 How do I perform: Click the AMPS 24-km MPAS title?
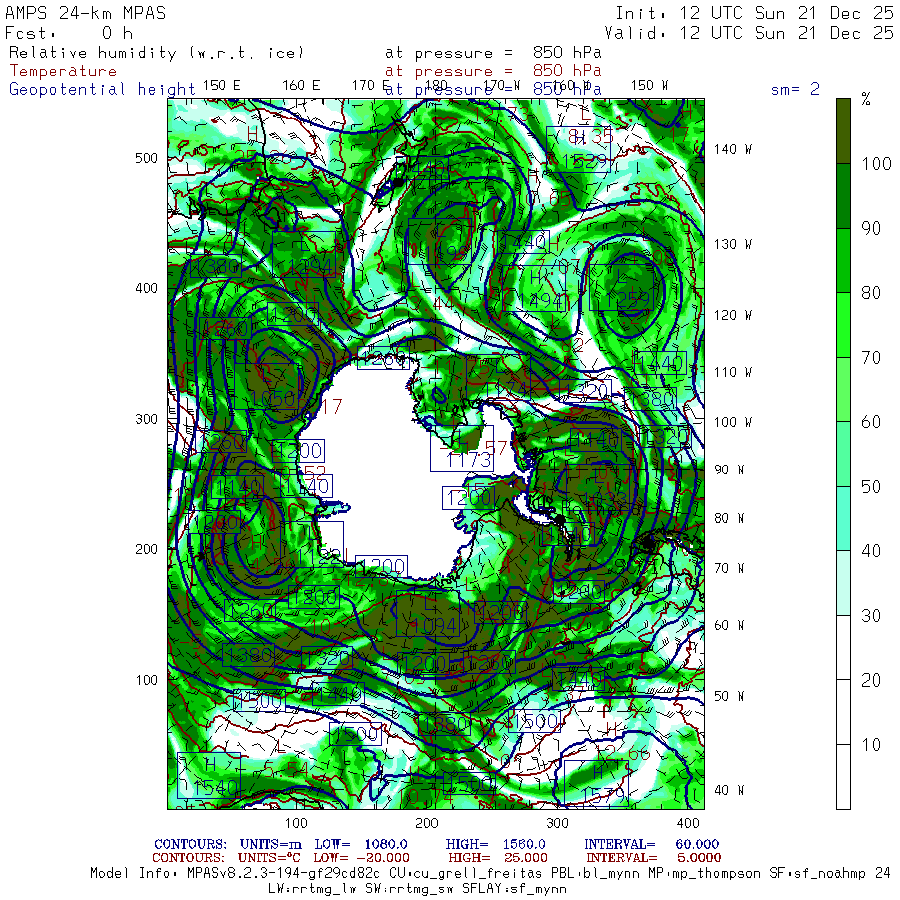86,13
